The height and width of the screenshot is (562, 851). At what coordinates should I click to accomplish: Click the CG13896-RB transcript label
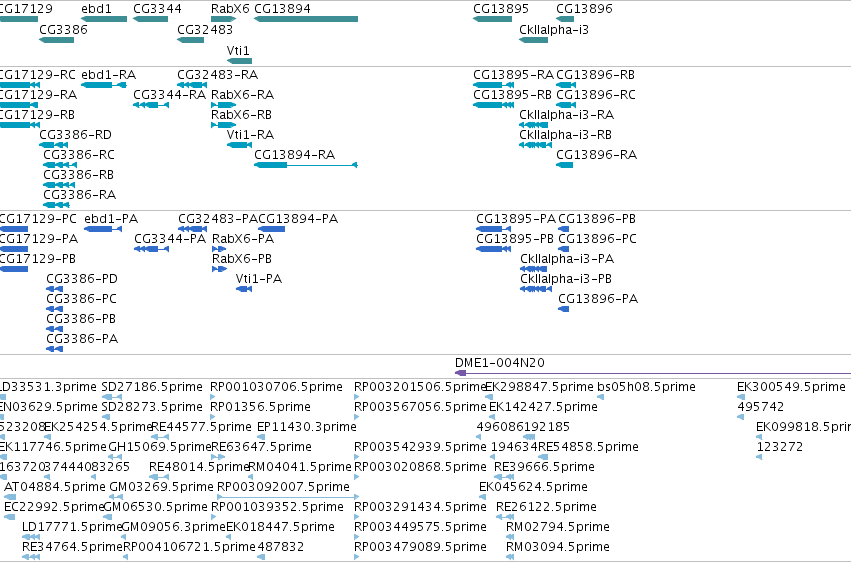click(x=595, y=75)
